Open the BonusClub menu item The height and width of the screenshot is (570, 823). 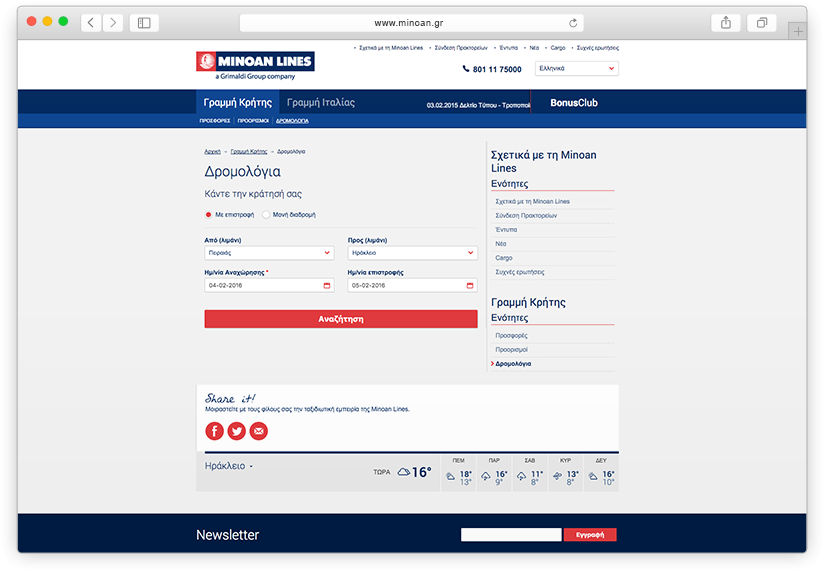[574, 103]
